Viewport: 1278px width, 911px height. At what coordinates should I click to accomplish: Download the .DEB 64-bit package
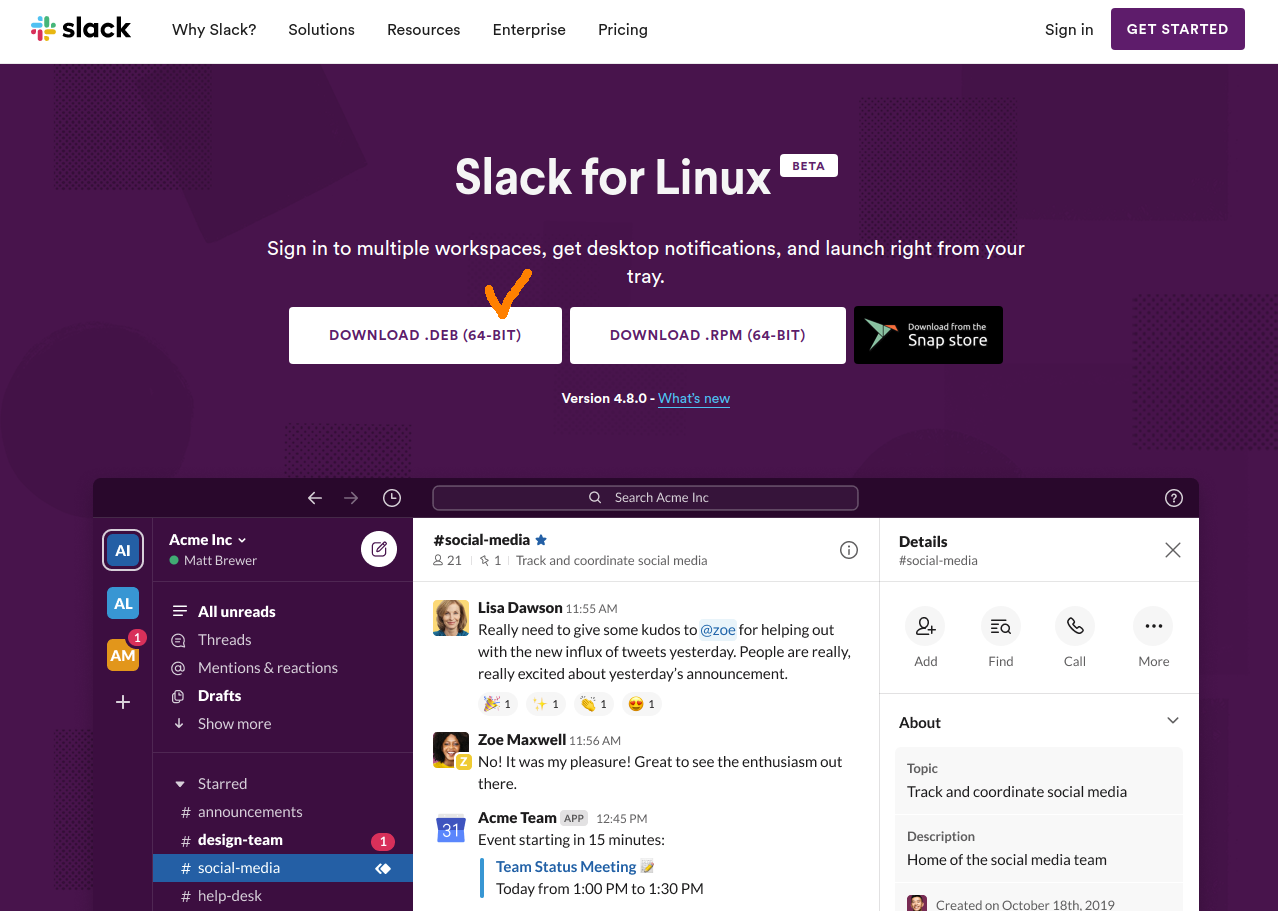point(425,335)
